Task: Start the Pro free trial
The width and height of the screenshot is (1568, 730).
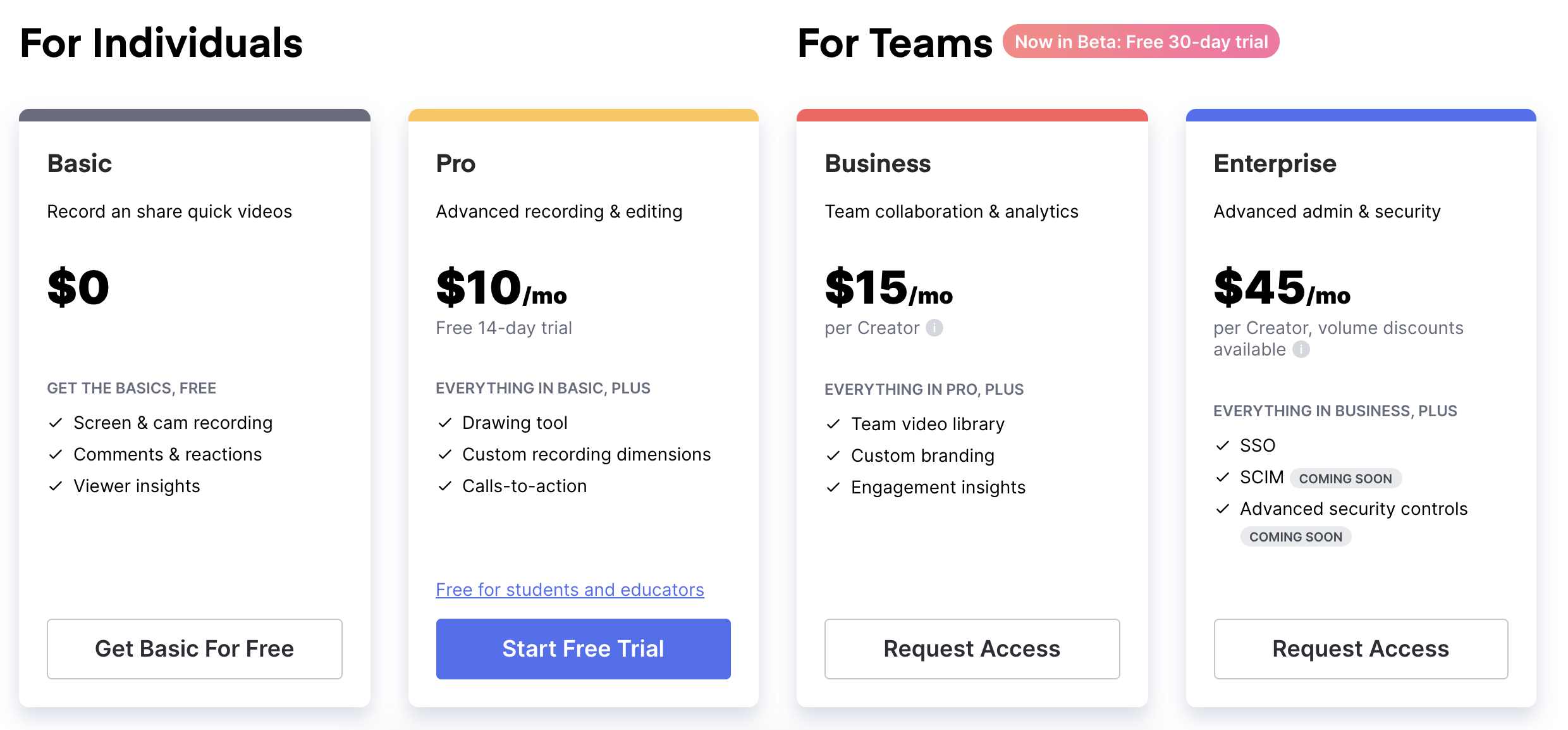Action: click(x=584, y=649)
